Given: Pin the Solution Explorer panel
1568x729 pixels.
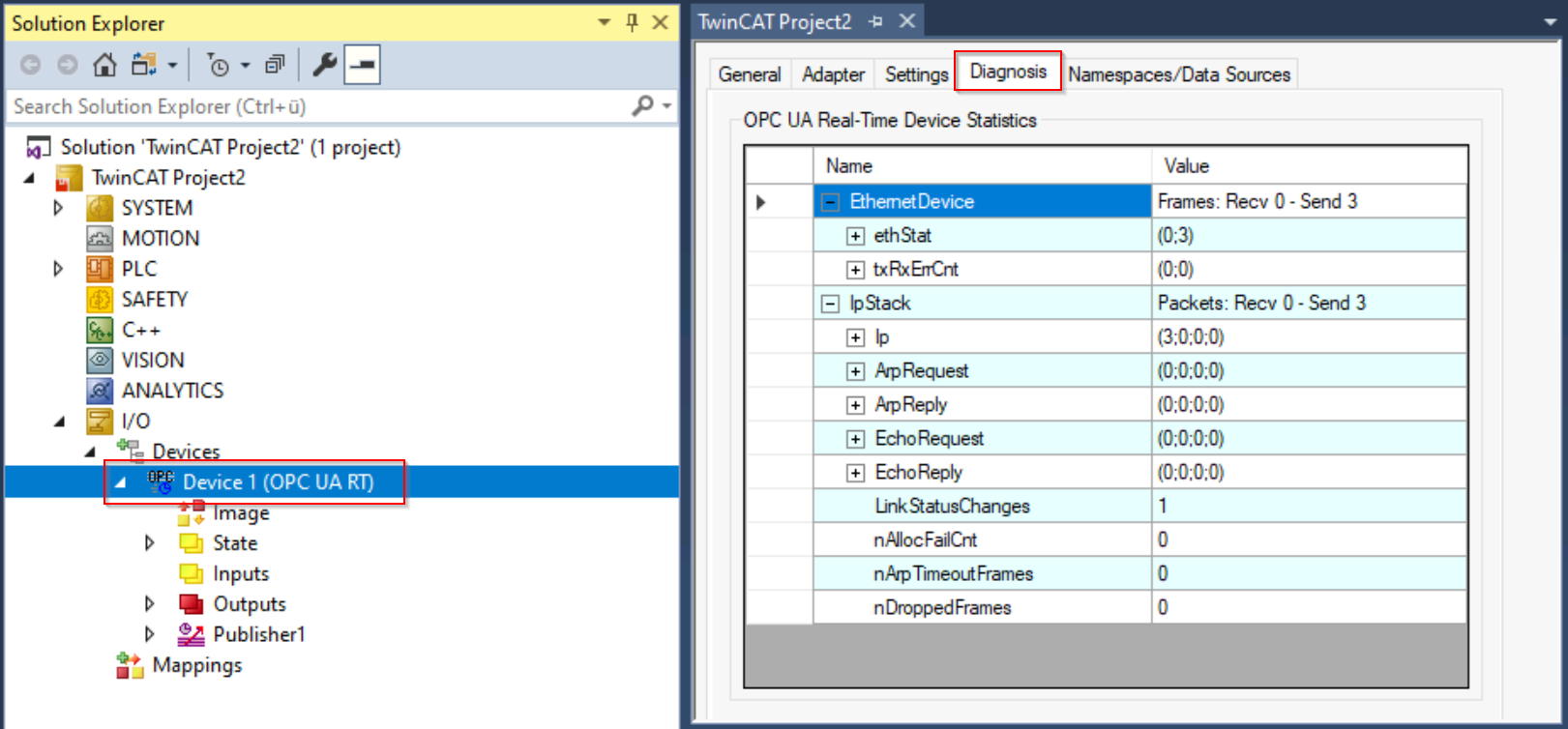Looking at the screenshot, I should tap(633, 22).
